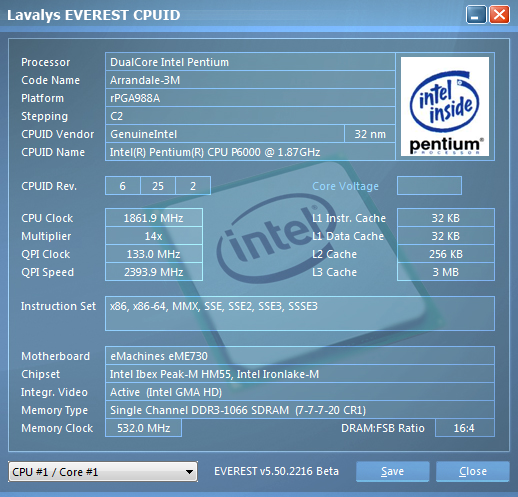Click the Code Name field Arrandale-3M

coord(250,80)
